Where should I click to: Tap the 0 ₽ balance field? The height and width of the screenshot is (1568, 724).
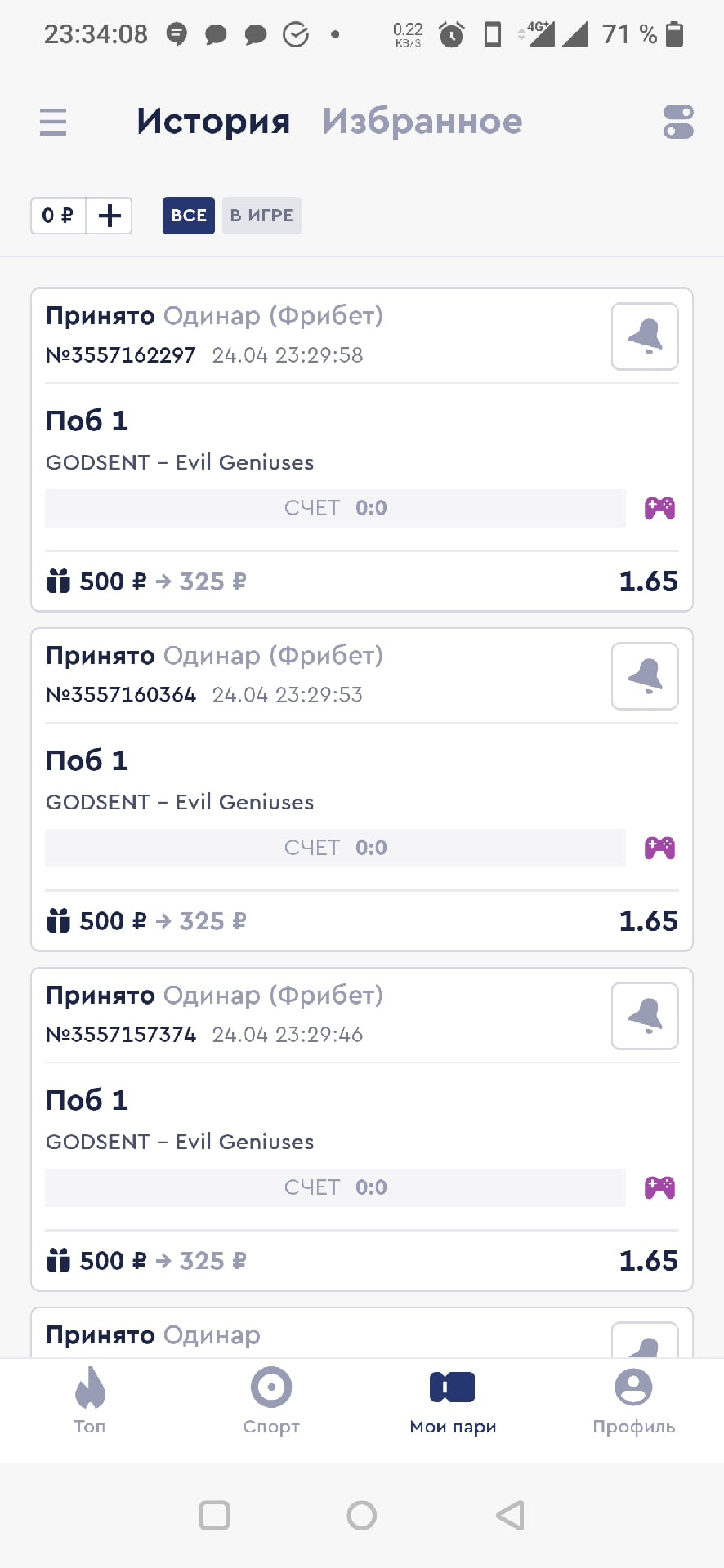[x=58, y=216]
